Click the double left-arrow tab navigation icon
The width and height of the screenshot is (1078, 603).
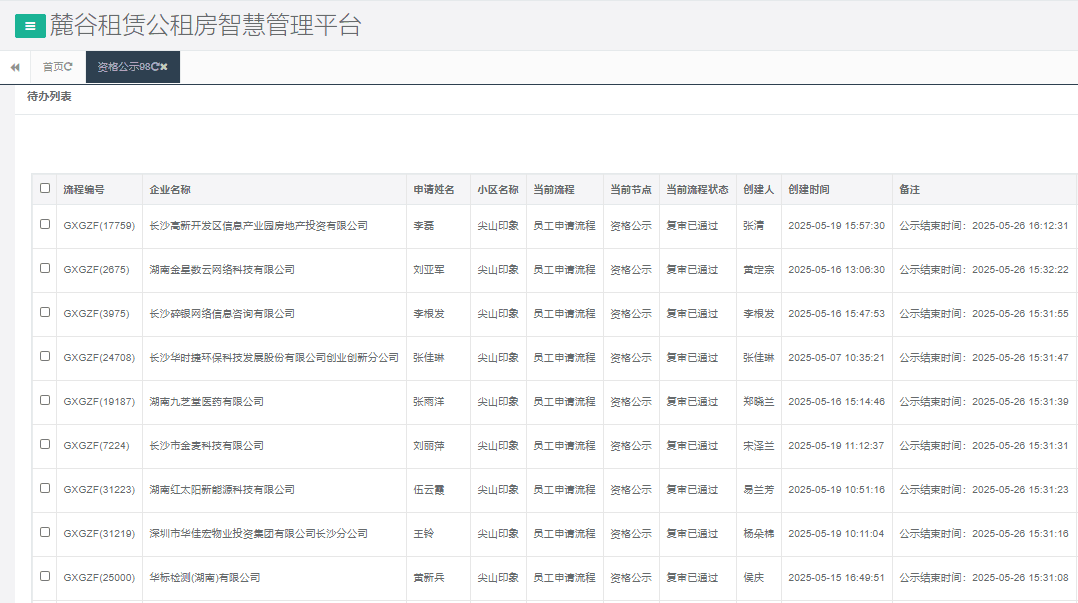click(14, 67)
